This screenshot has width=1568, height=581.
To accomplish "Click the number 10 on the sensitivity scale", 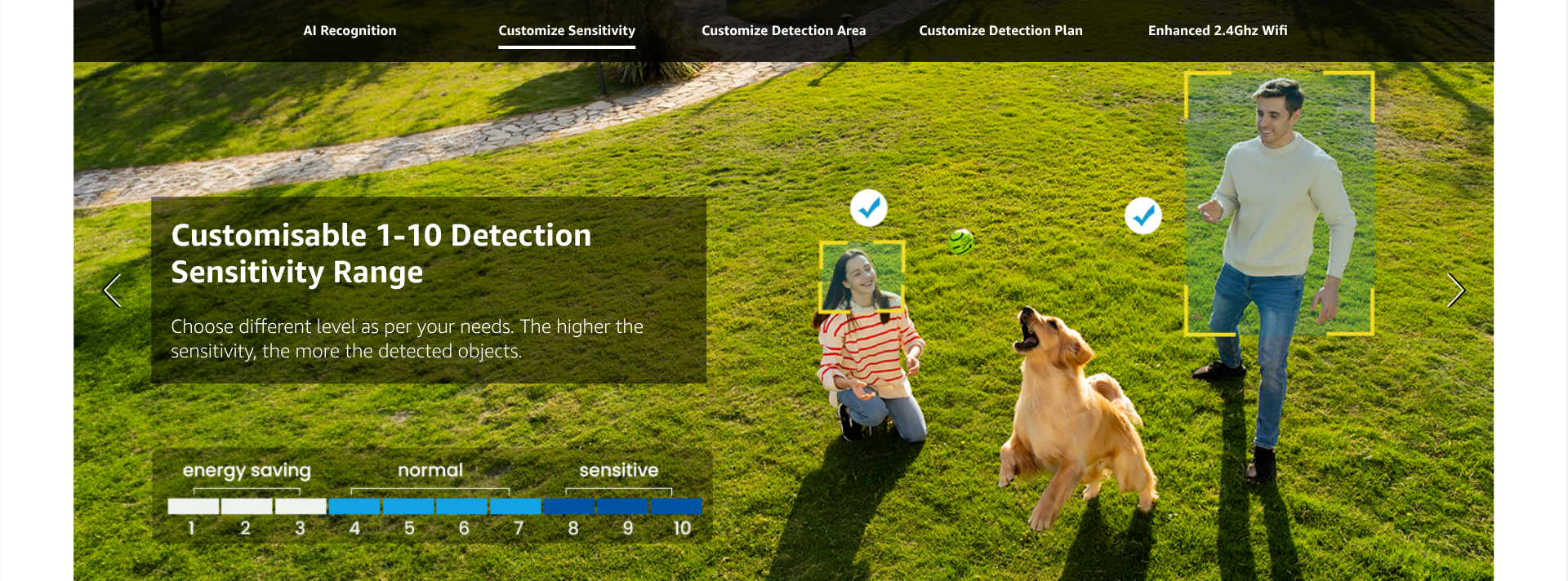I will point(682,528).
